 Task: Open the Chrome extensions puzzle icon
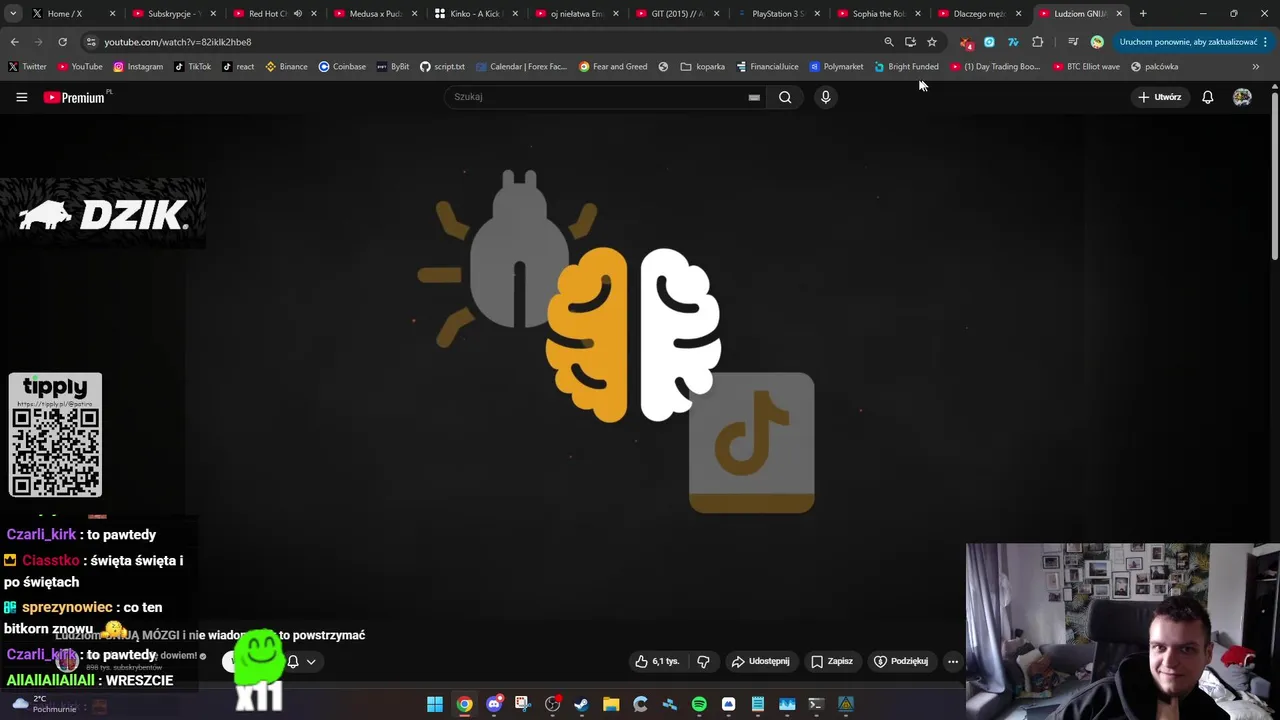pos(1037,42)
